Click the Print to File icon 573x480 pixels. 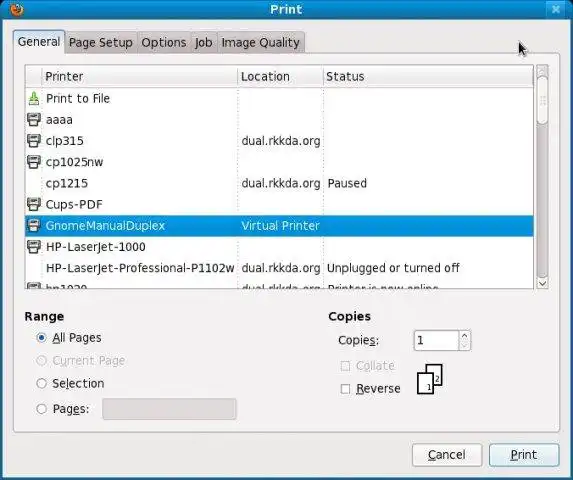pos(34,98)
